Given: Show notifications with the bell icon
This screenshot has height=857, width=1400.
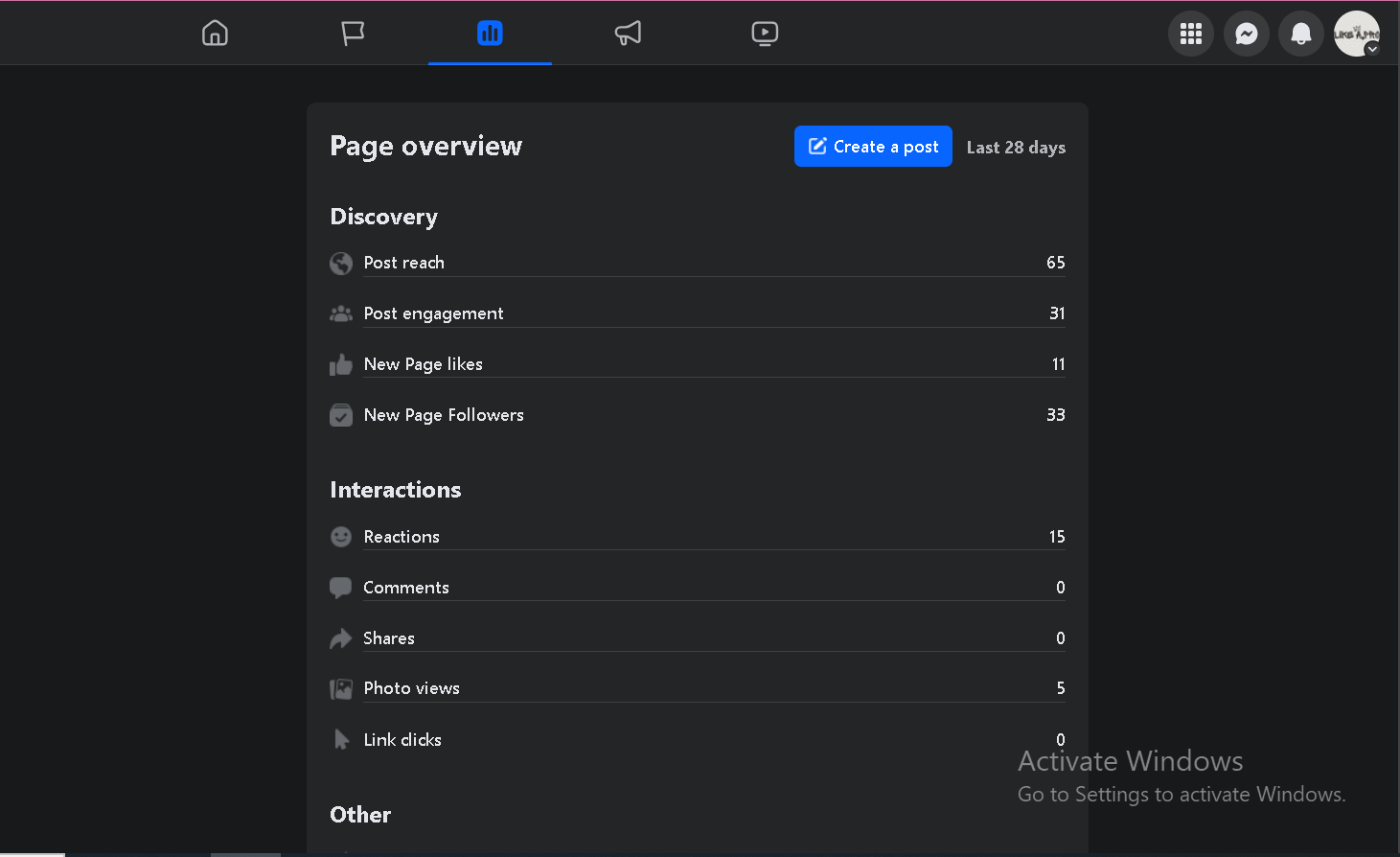Looking at the screenshot, I should [x=1300, y=34].
